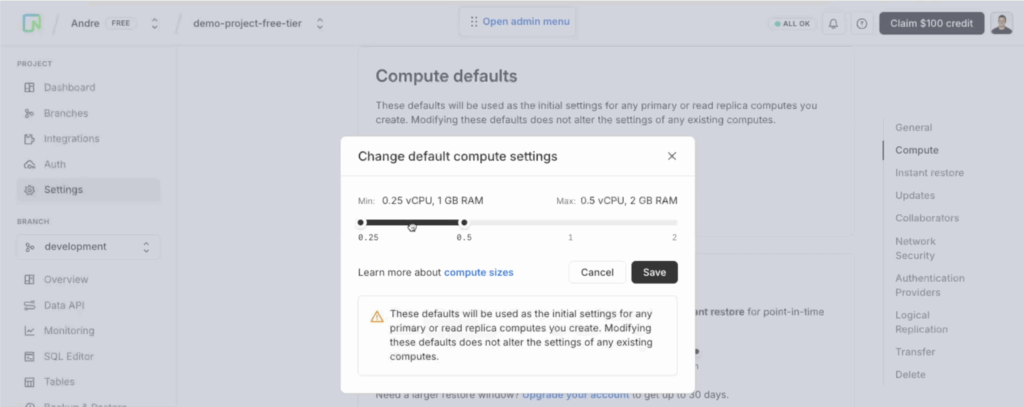The width and height of the screenshot is (1024, 407).
Task: Select Instant restore in settings navigation
Action: [929, 172]
